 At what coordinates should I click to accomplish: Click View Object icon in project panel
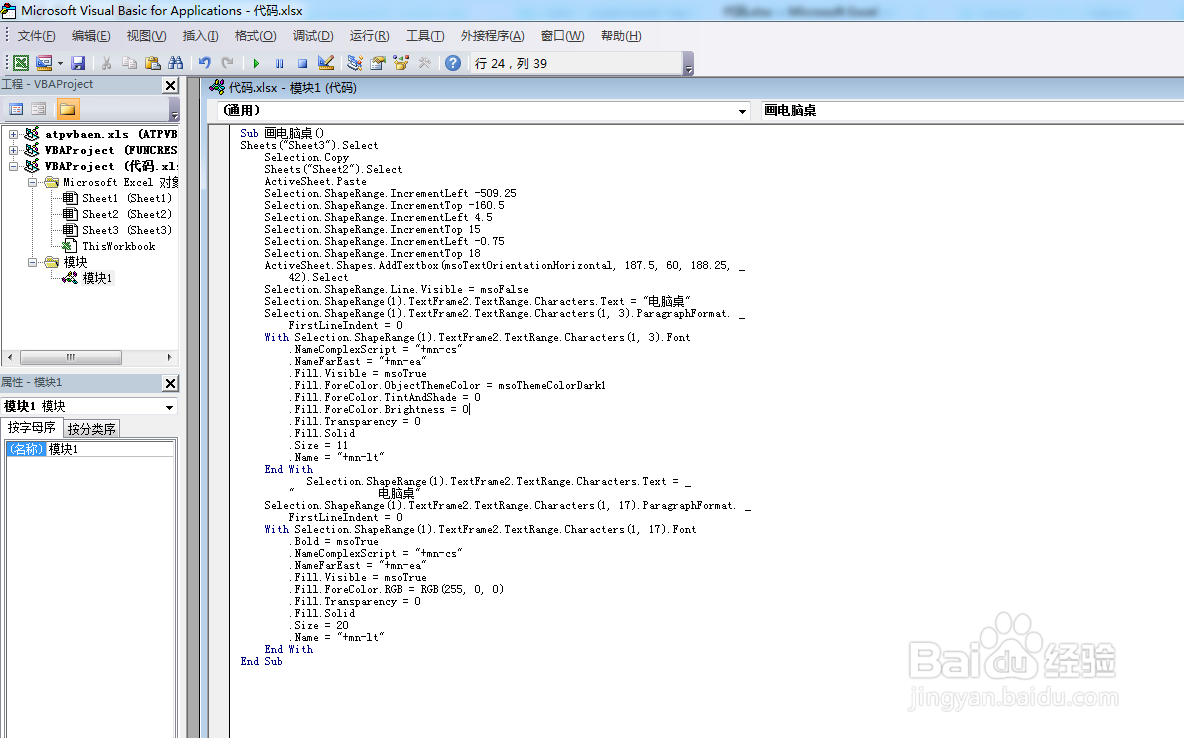[x=39, y=110]
